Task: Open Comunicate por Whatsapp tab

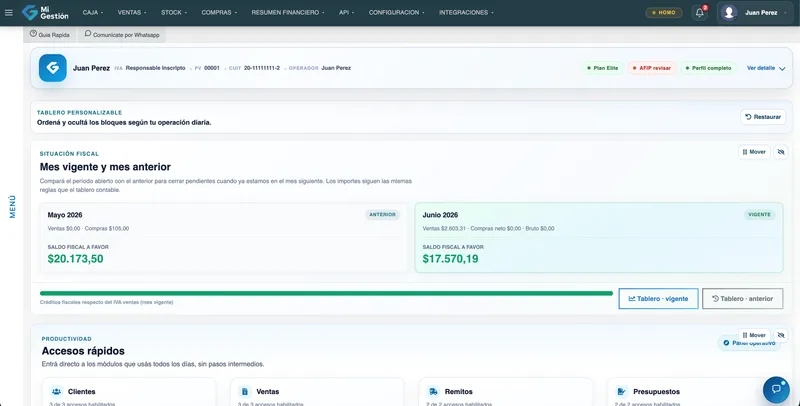Action: tap(122, 35)
